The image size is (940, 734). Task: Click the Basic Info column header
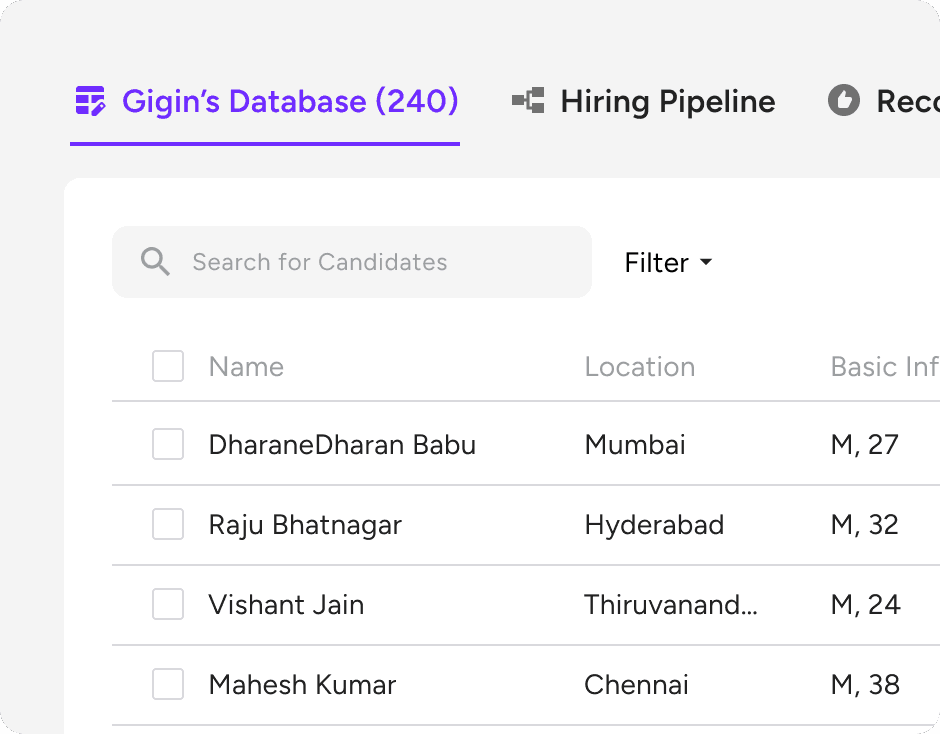(884, 367)
